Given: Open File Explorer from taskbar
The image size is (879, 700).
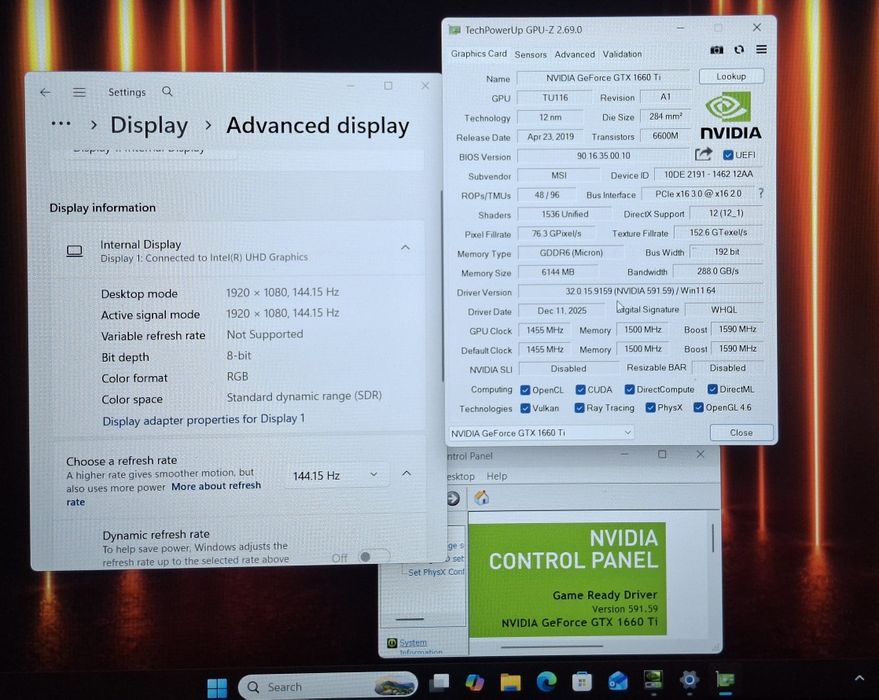Looking at the screenshot, I should [x=510, y=682].
